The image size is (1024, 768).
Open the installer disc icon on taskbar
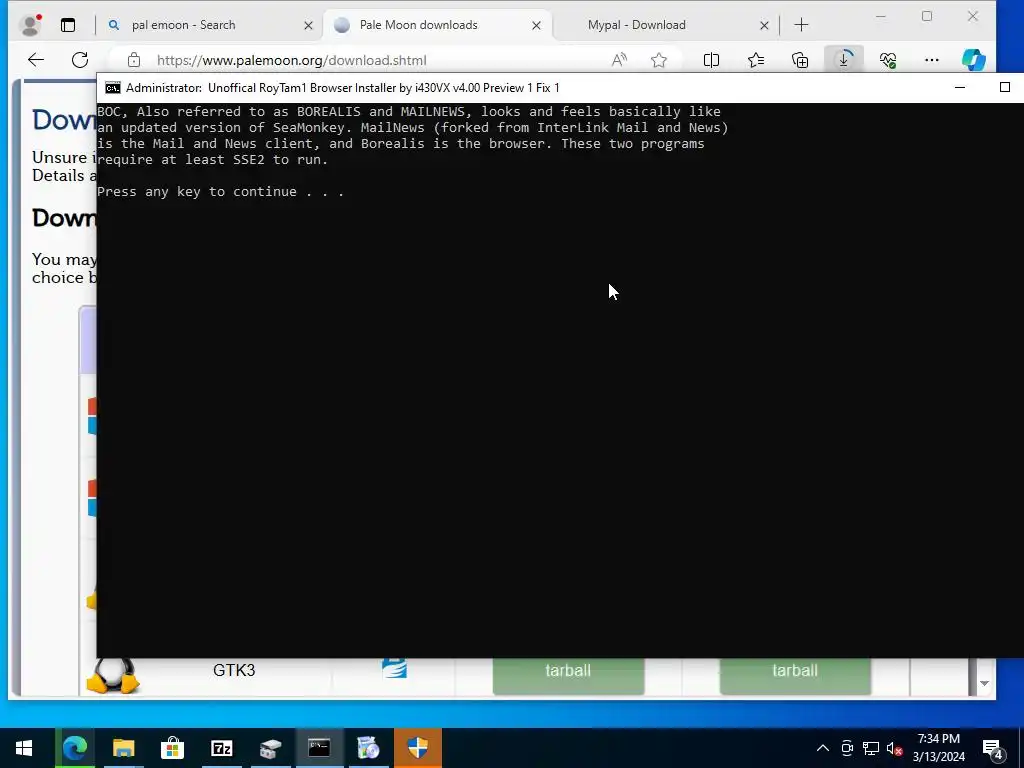368,748
